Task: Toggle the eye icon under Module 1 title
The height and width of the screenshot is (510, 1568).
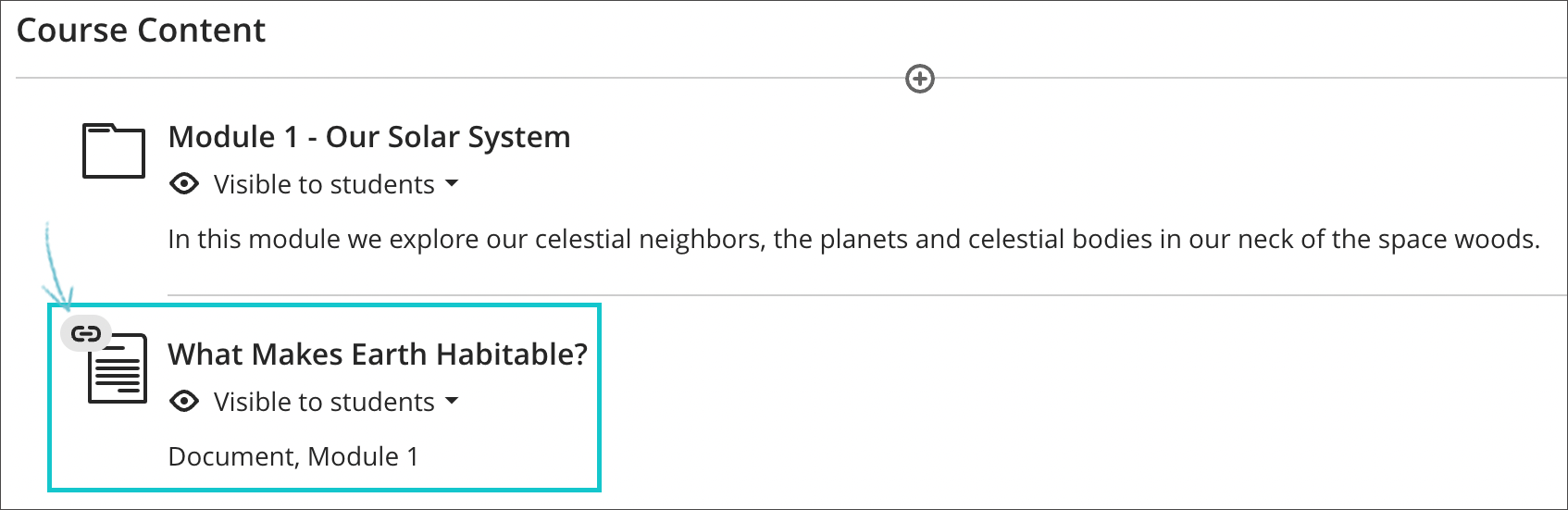Action: (184, 184)
